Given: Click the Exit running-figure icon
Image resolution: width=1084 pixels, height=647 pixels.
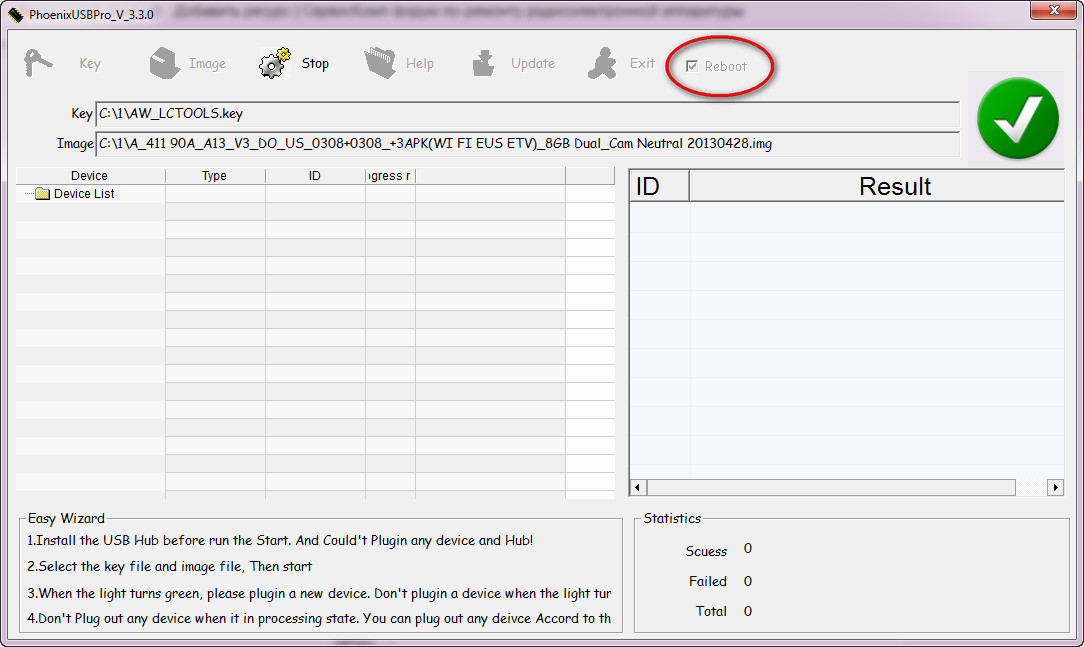Looking at the screenshot, I should pyautogui.click(x=602, y=63).
